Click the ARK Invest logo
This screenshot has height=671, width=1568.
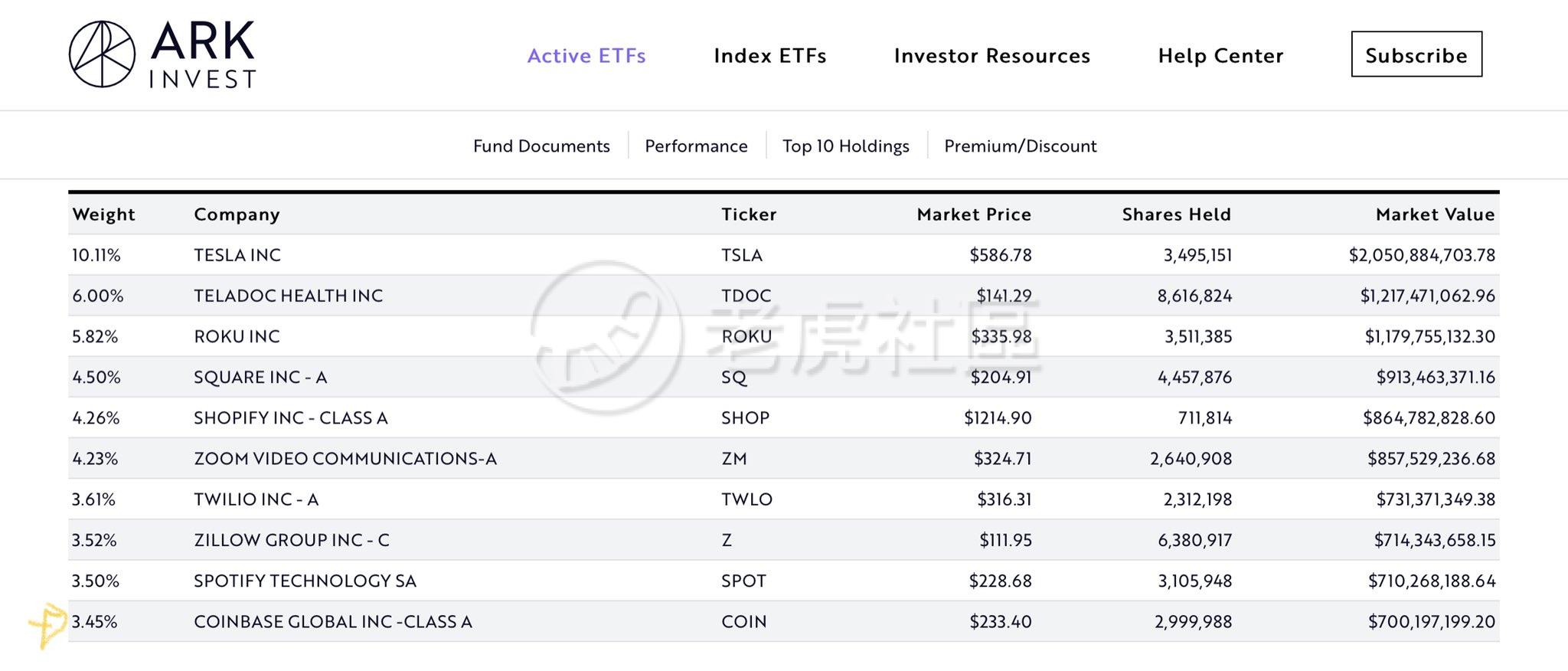[162, 54]
